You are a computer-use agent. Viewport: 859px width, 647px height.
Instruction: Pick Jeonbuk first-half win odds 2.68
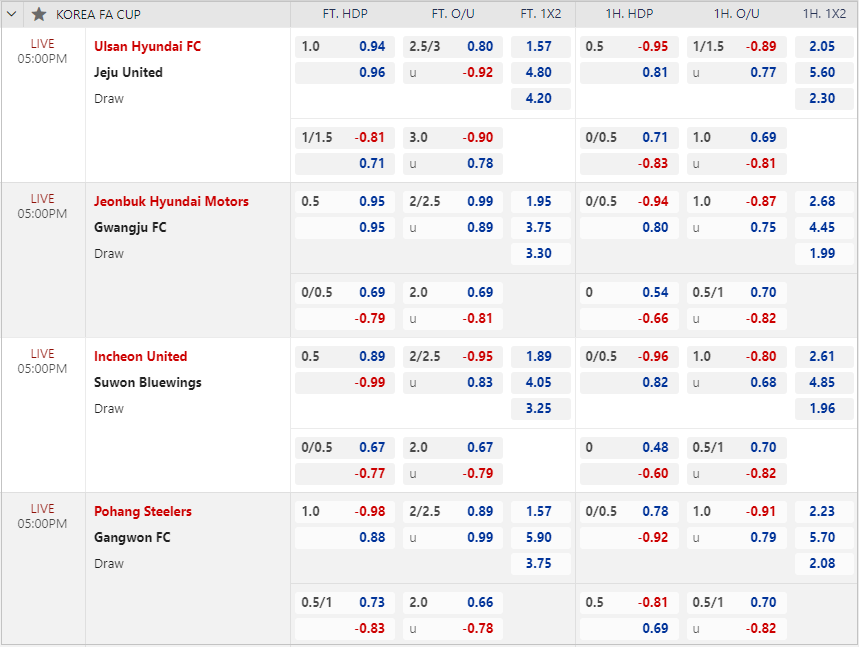point(824,202)
